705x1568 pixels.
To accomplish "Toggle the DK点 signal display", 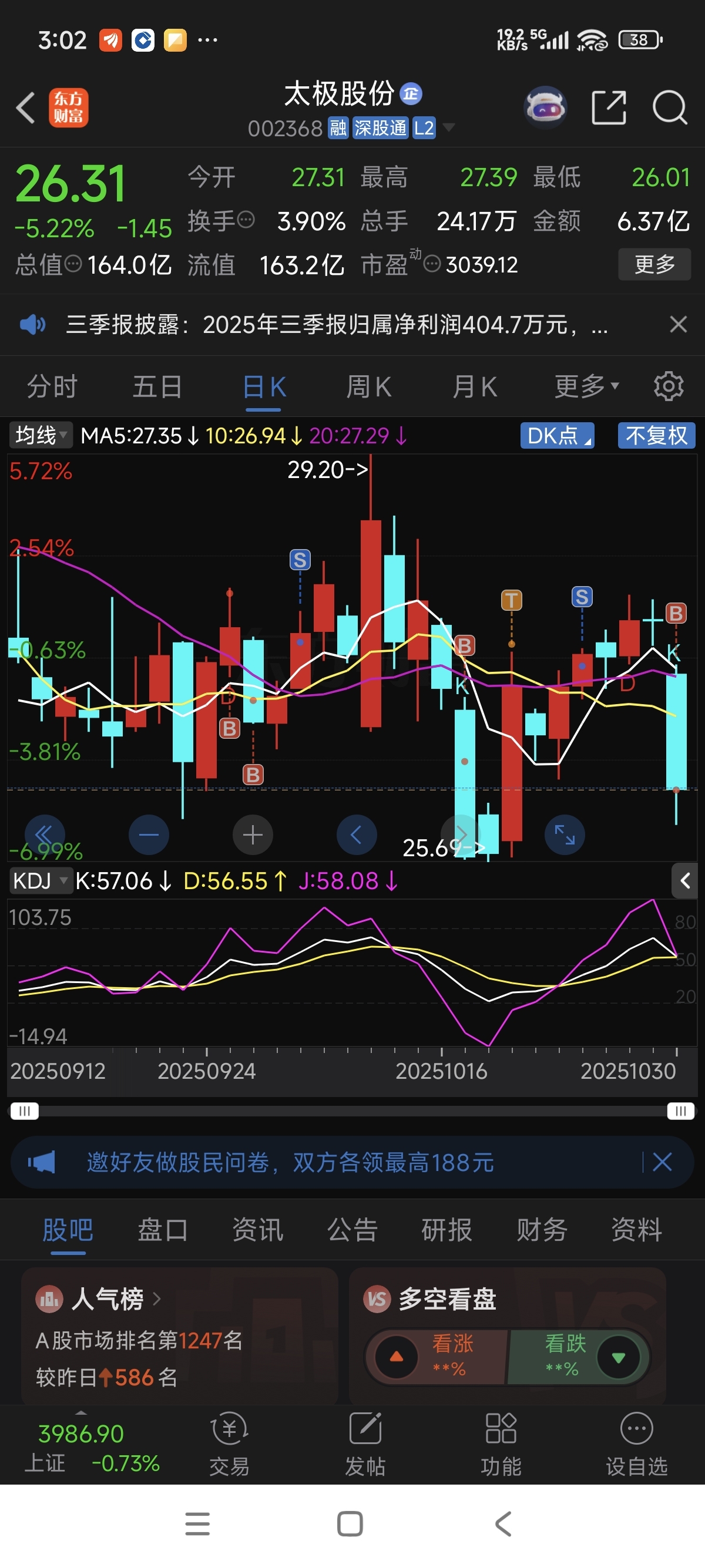I will click(557, 436).
